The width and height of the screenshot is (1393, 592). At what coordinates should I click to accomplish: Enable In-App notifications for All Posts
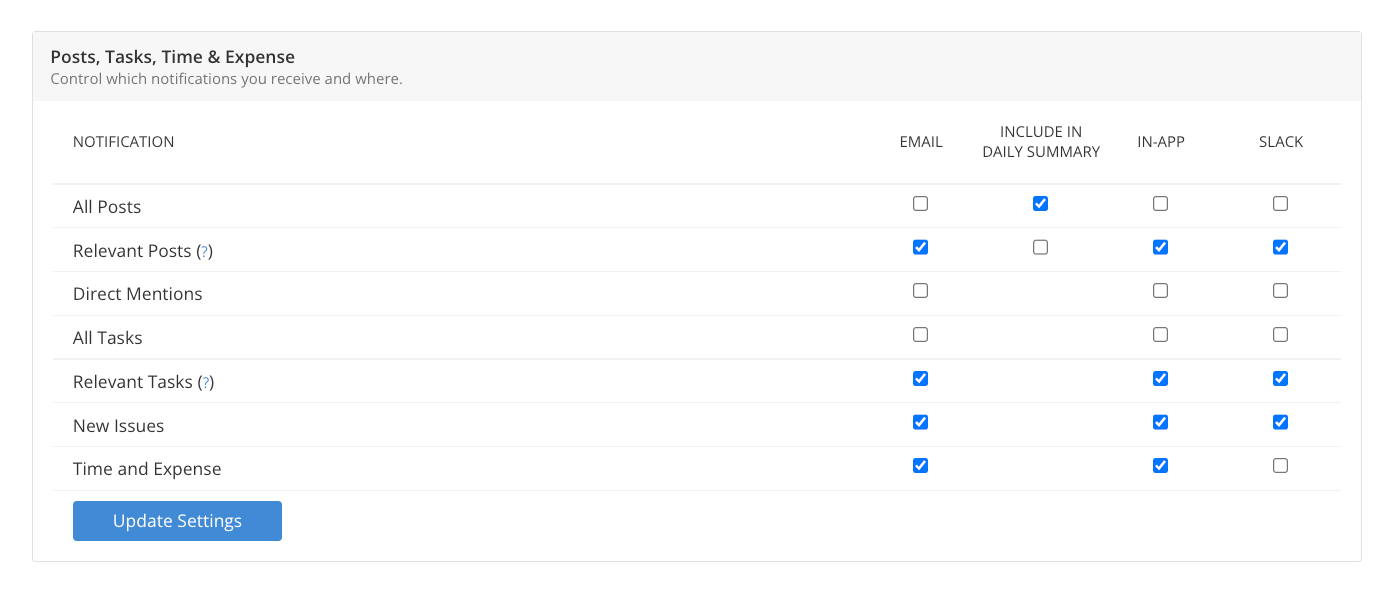pyautogui.click(x=1160, y=204)
